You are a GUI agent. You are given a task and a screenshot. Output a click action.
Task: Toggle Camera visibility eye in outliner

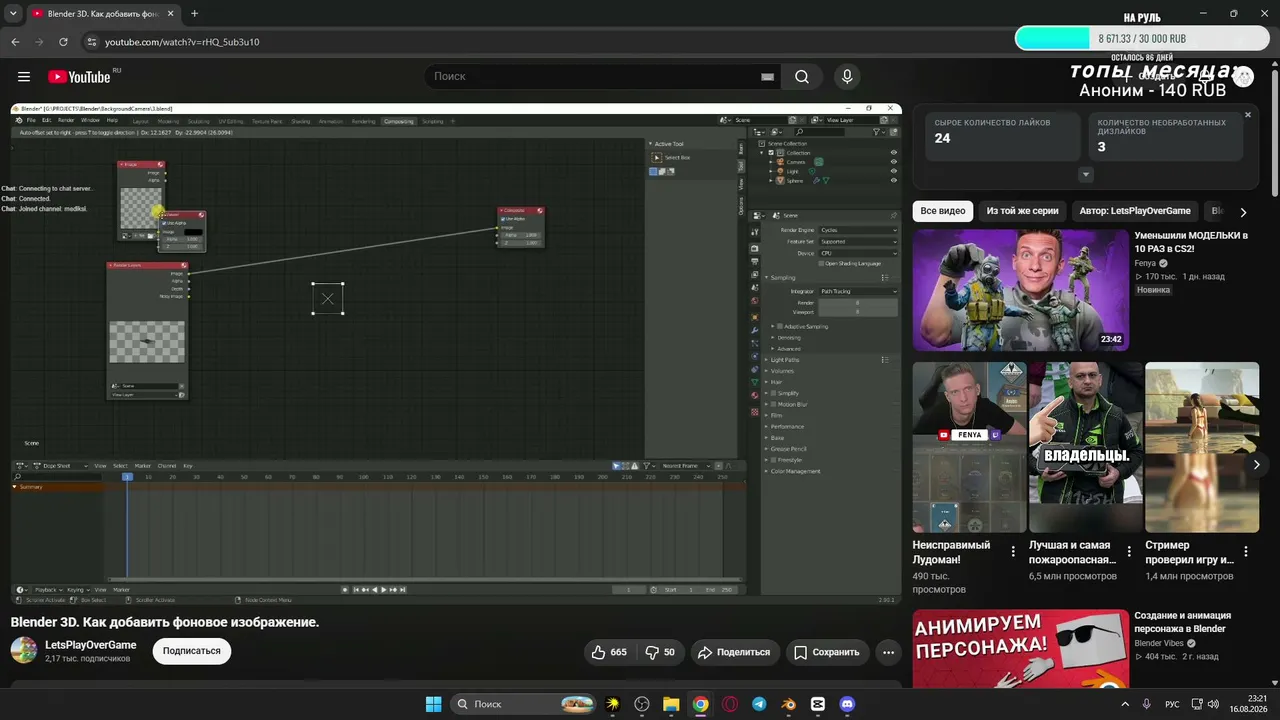893,162
